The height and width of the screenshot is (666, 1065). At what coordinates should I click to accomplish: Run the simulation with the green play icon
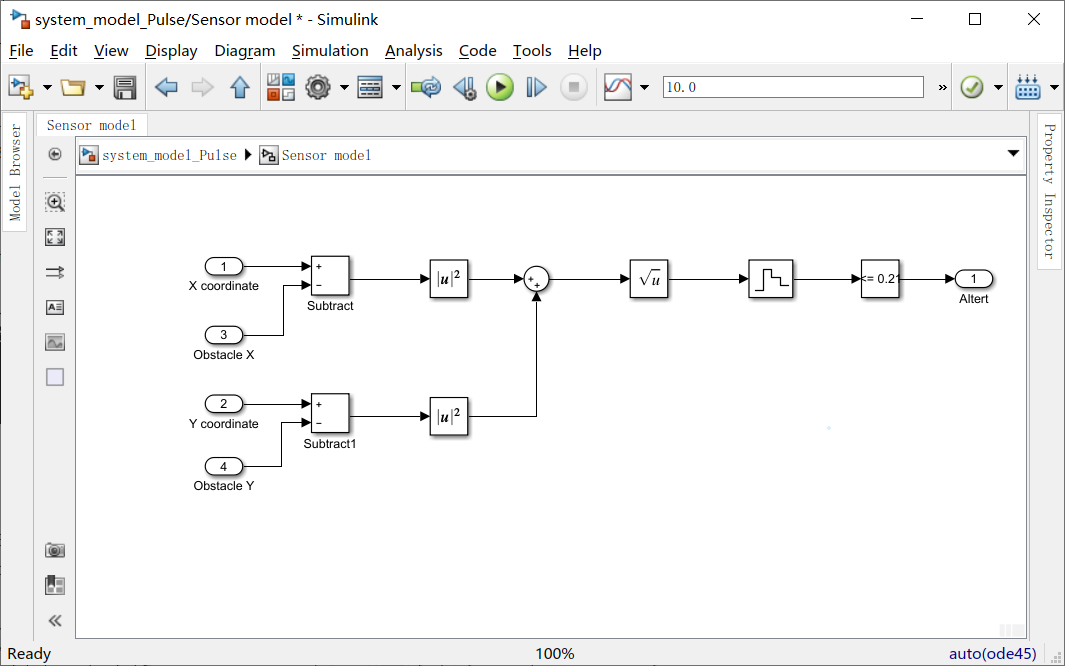click(x=500, y=87)
